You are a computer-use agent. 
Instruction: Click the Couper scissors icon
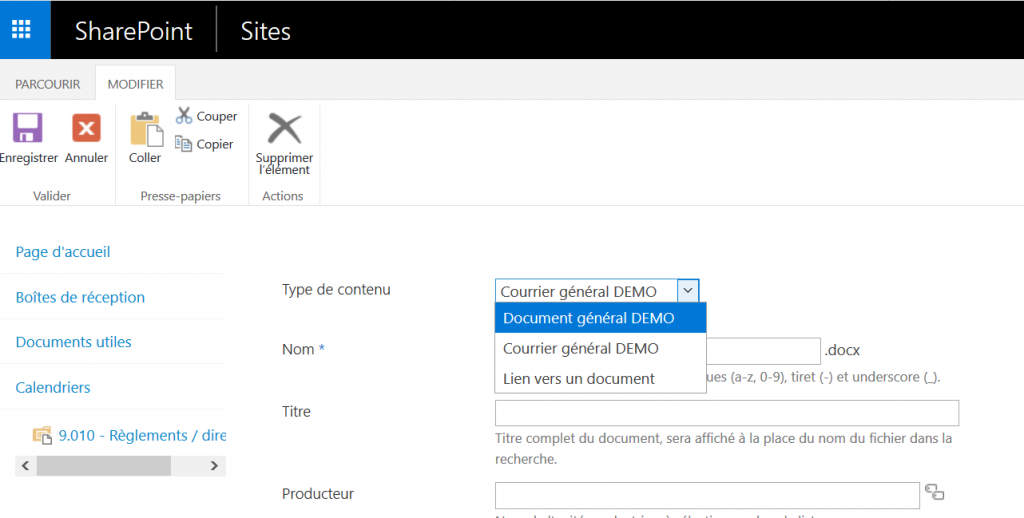click(184, 116)
